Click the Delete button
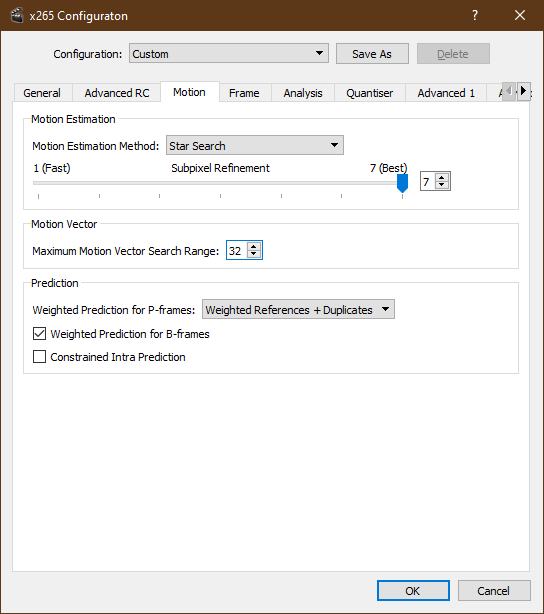This screenshot has width=544, height=614. coord(453,54)
